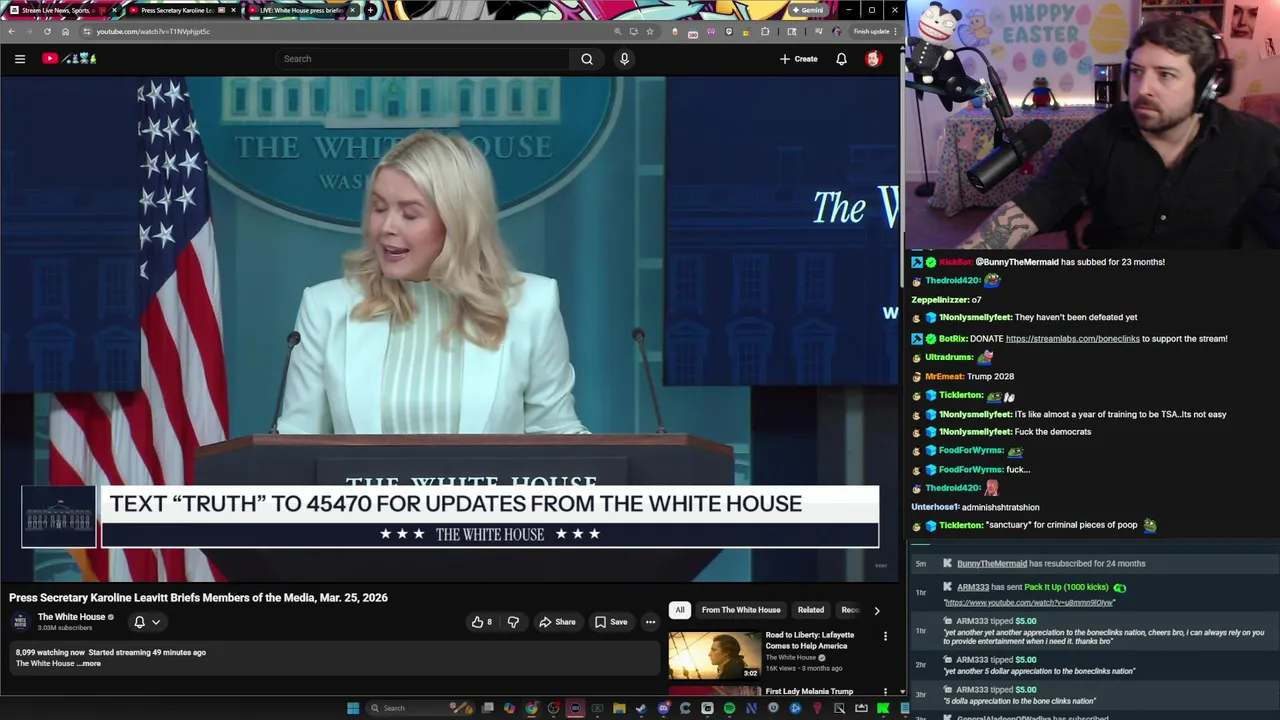Select the From The White House chip

(x=741, y=610)
